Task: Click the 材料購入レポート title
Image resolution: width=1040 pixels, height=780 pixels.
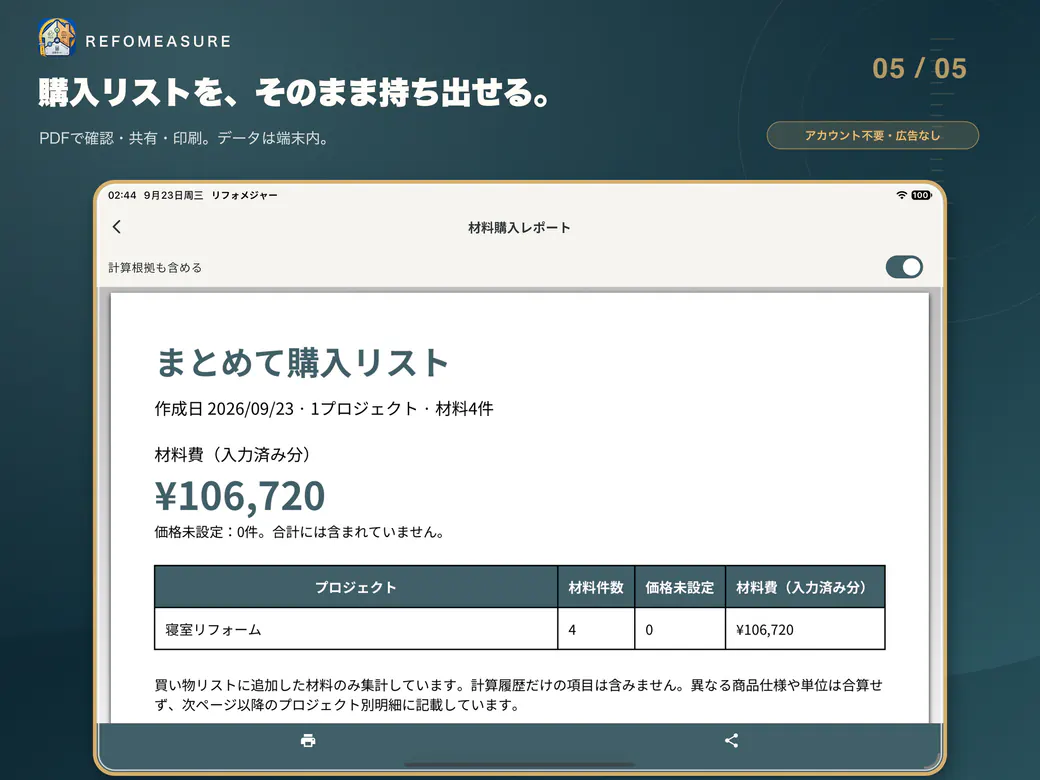Action: (x=519, y=228)
